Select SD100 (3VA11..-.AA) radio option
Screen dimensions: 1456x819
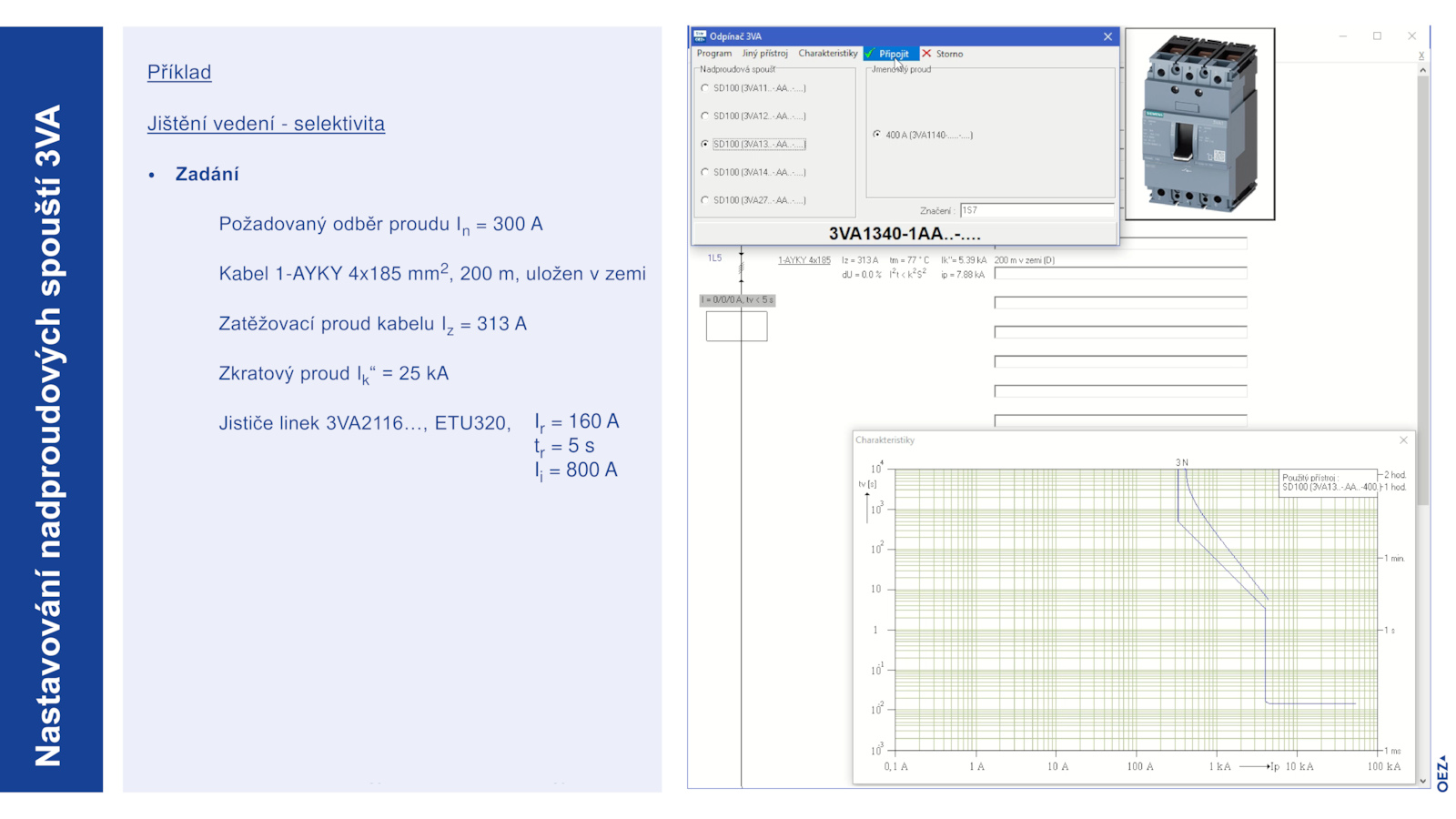[753, 88]
